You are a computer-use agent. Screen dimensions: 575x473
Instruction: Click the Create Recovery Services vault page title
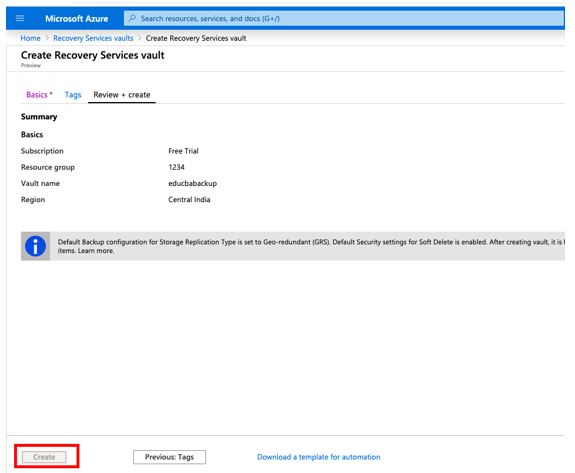tap(92, 55)
